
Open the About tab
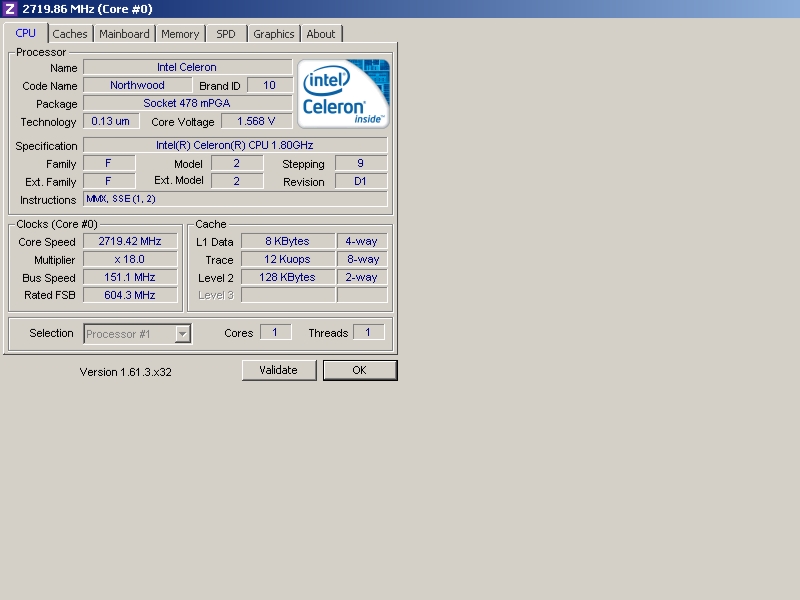pyautogui.click(x=321, y=34)
